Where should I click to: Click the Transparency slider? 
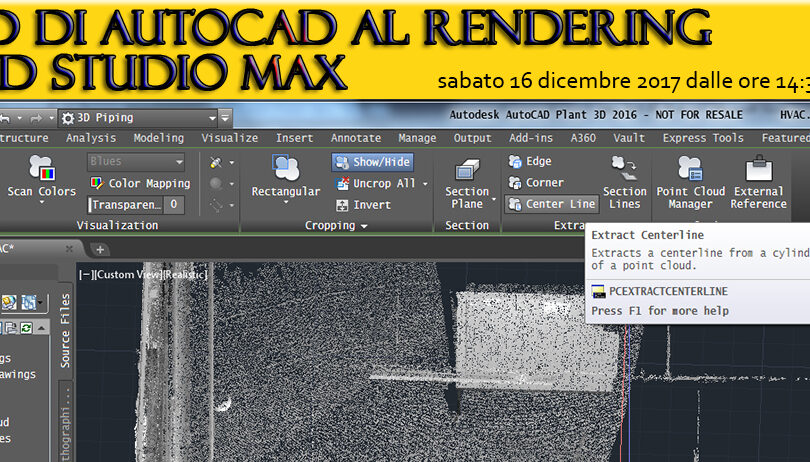pos(126,205)
